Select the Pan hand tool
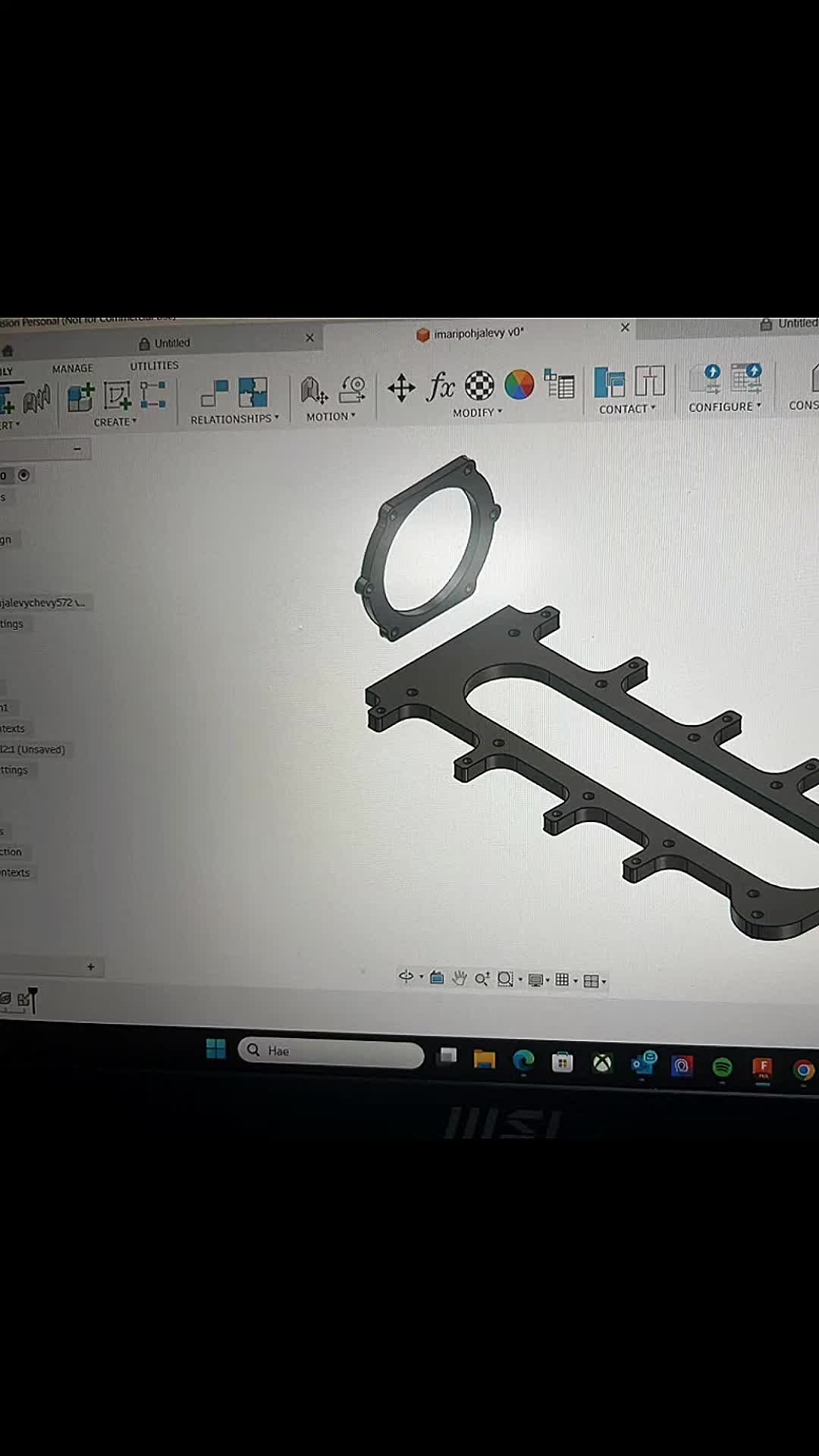Viewport: 819px width, 1456px height. (x=459, y=978)
